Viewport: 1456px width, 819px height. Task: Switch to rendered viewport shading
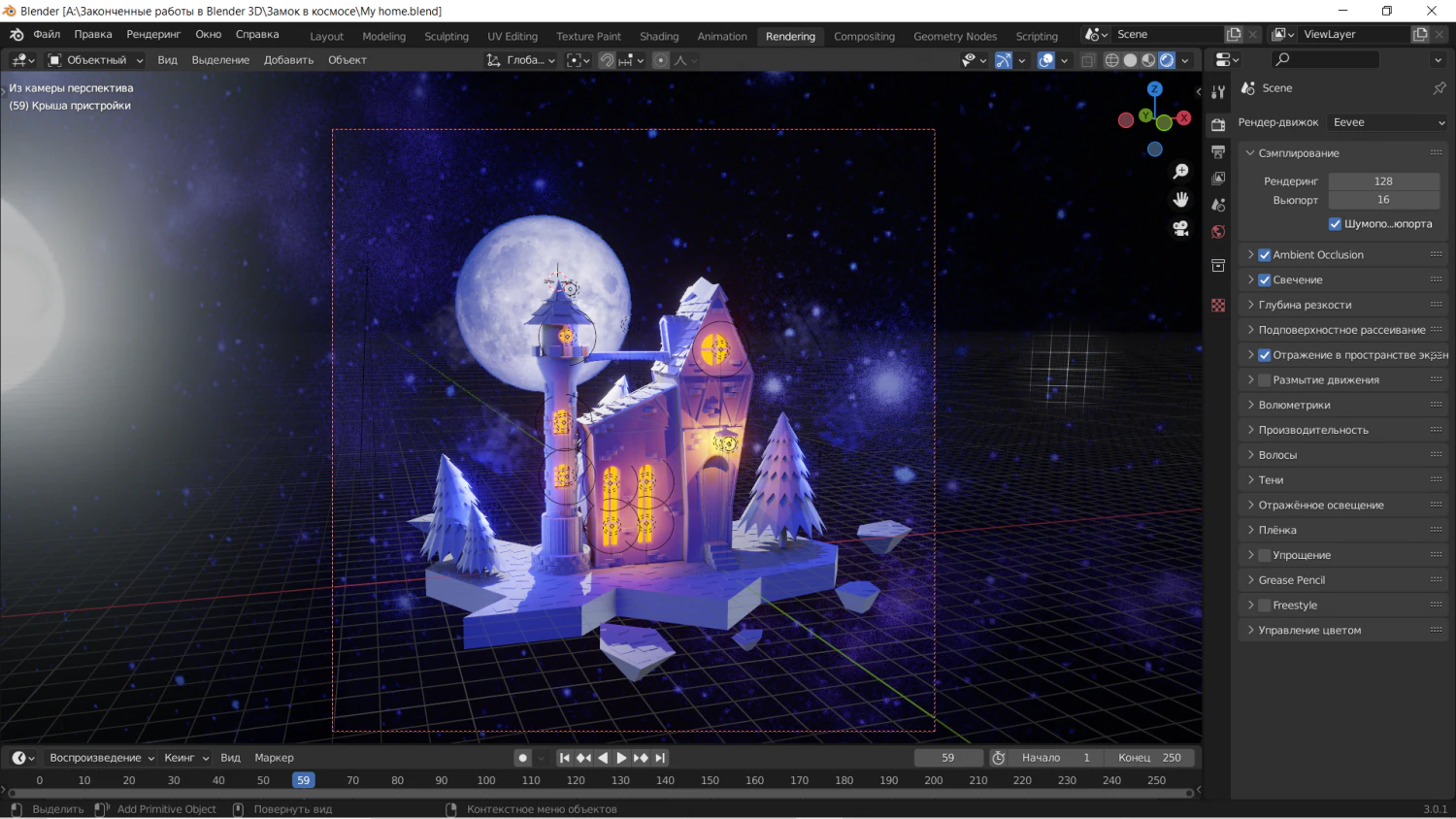tap(1167, 60)
